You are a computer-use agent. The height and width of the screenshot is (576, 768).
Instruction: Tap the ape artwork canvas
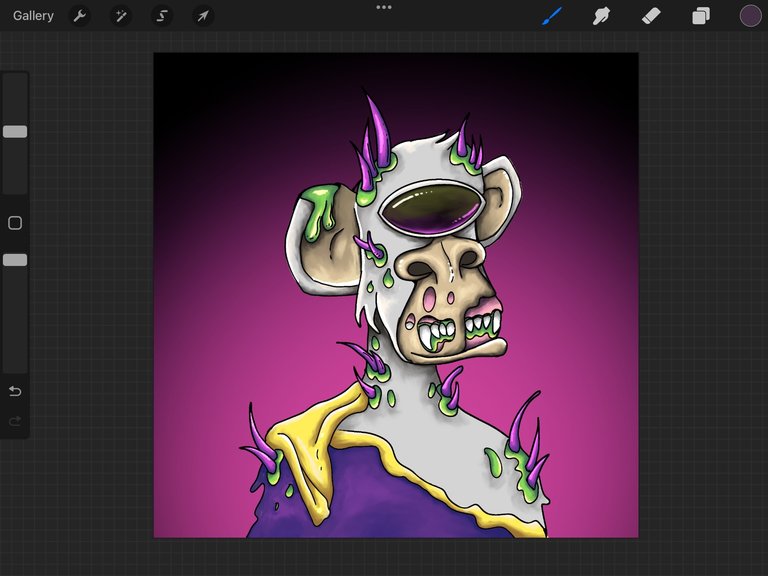point(396,295)
